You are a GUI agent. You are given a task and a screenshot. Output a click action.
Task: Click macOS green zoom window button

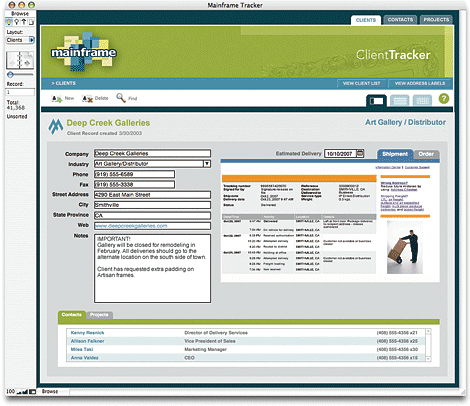pos(31,5)
